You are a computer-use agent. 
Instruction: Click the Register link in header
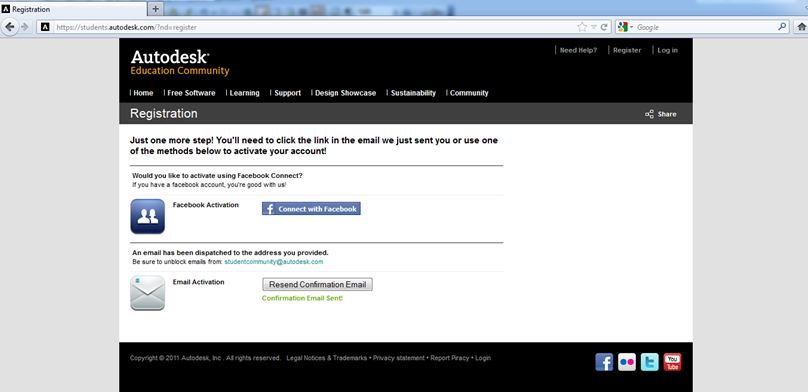click(627, 50)
